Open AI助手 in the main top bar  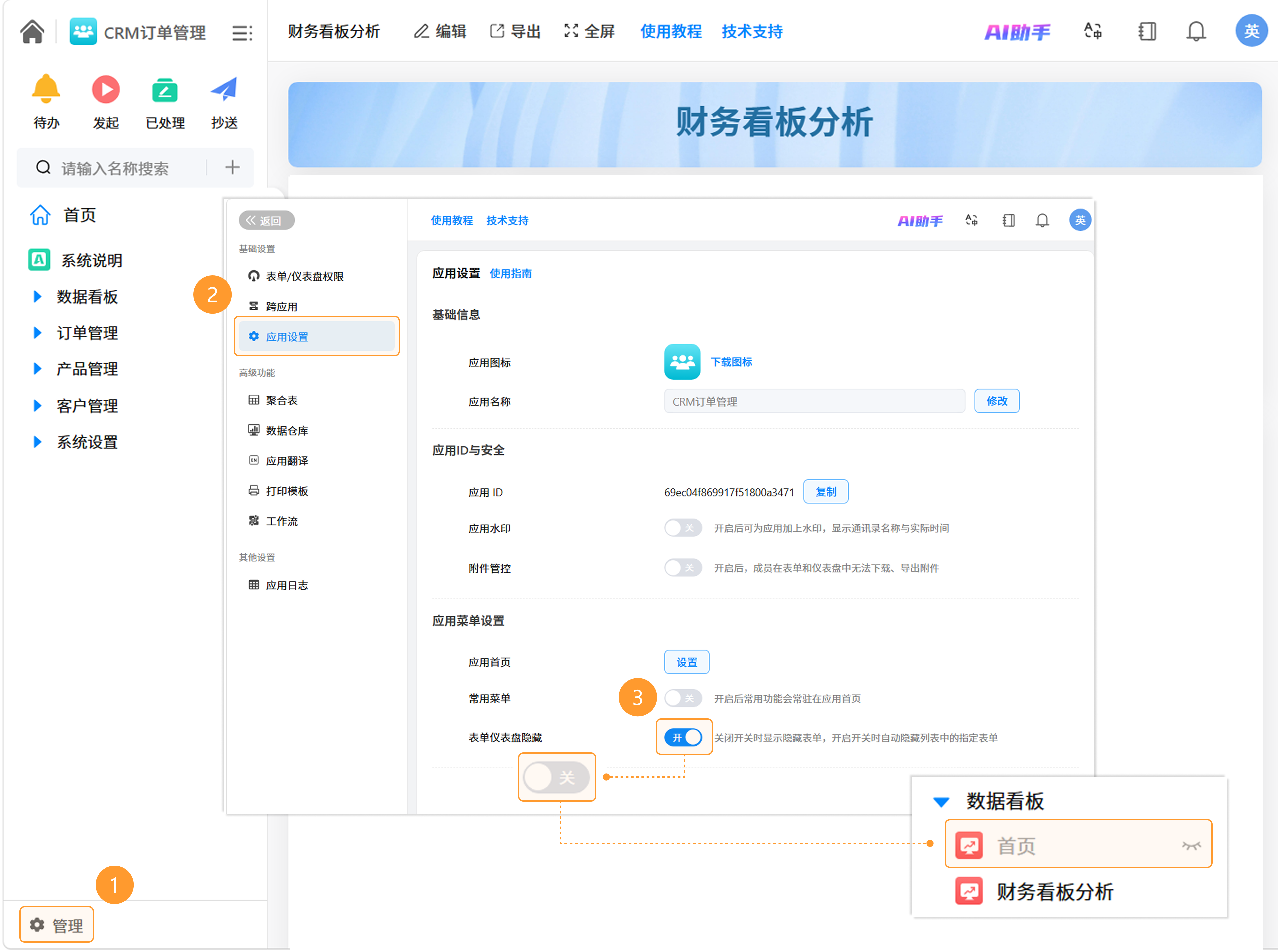point(1017,32)
